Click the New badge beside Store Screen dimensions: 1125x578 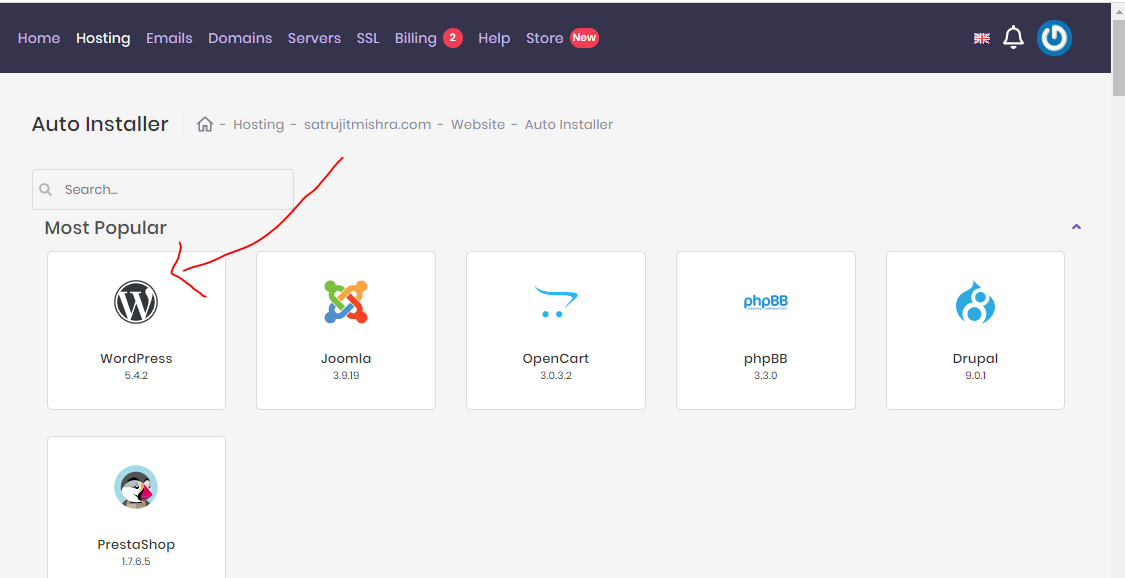[x=584, y=38]
